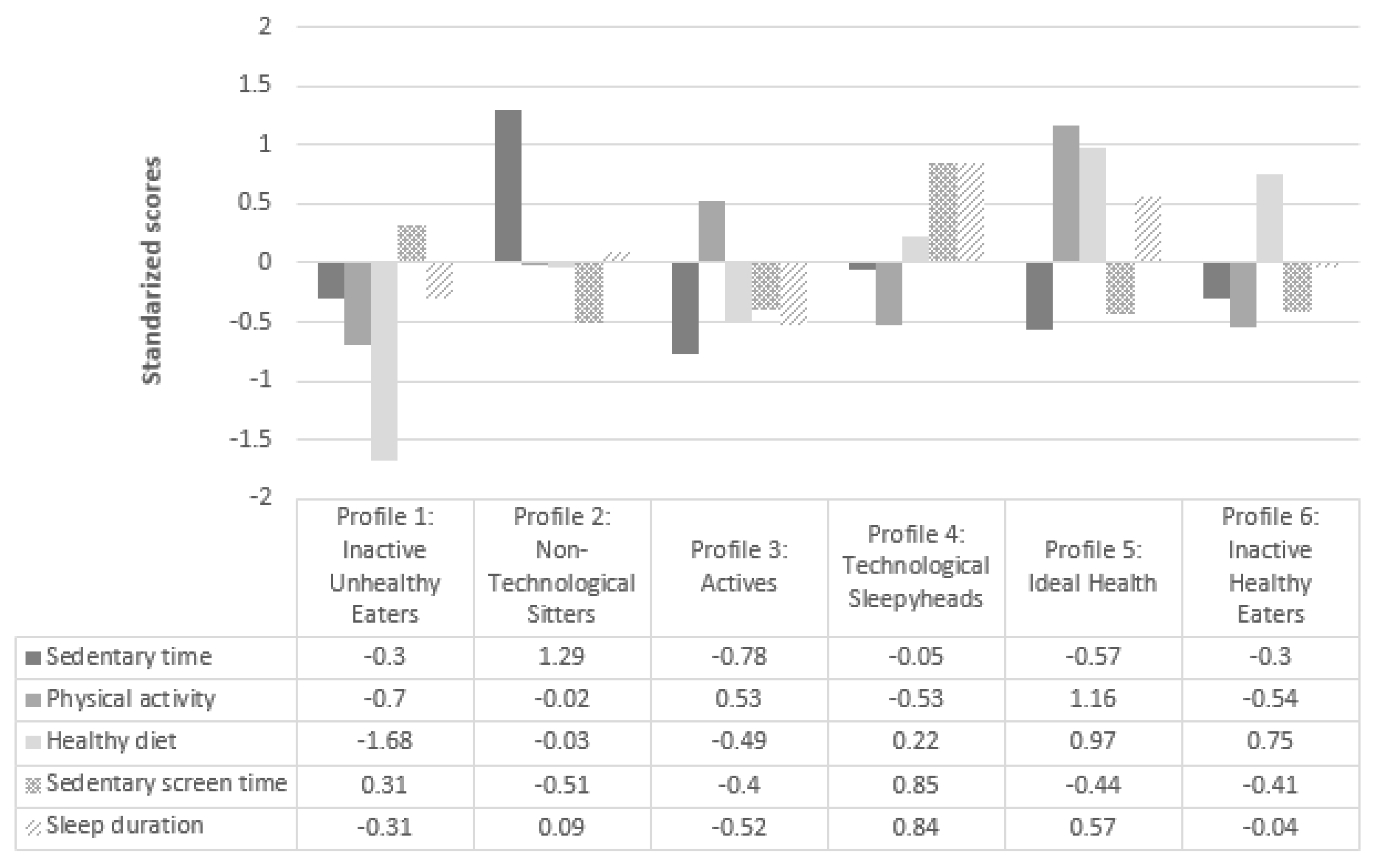Select the table cell showing 1.16
The height and width of the screenshot is (868, 1376).
pos(1093,700)
